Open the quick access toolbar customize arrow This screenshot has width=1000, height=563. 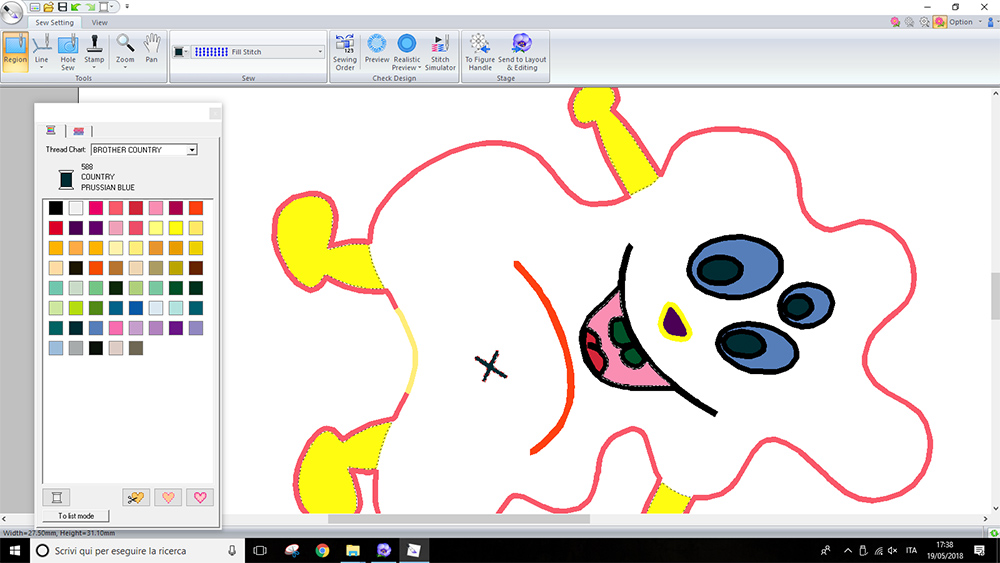pyautogui.click(x=127, y=6)
